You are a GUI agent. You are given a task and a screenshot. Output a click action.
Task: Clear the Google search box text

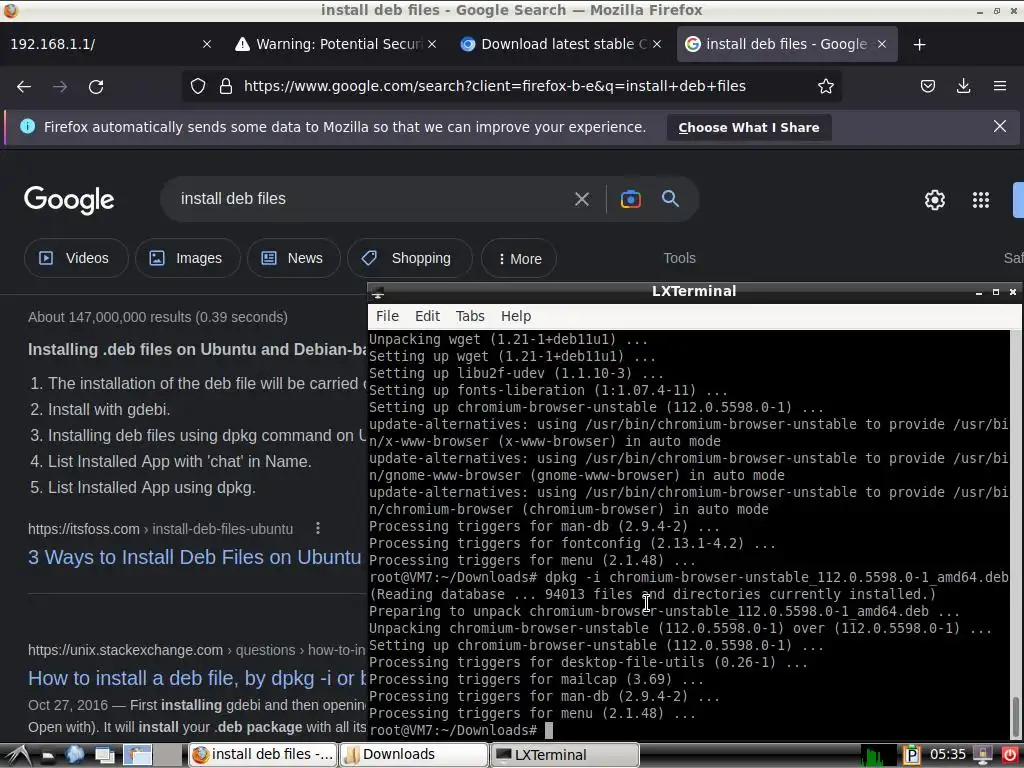[x=581, y=199]
